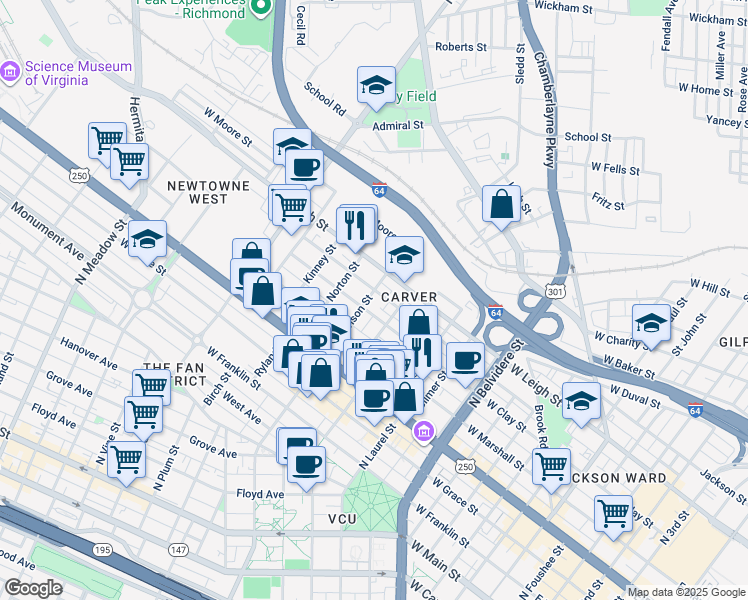Select the purple museum pin near N Laurel St
The image size is (748, 600).
coord(424,432)
